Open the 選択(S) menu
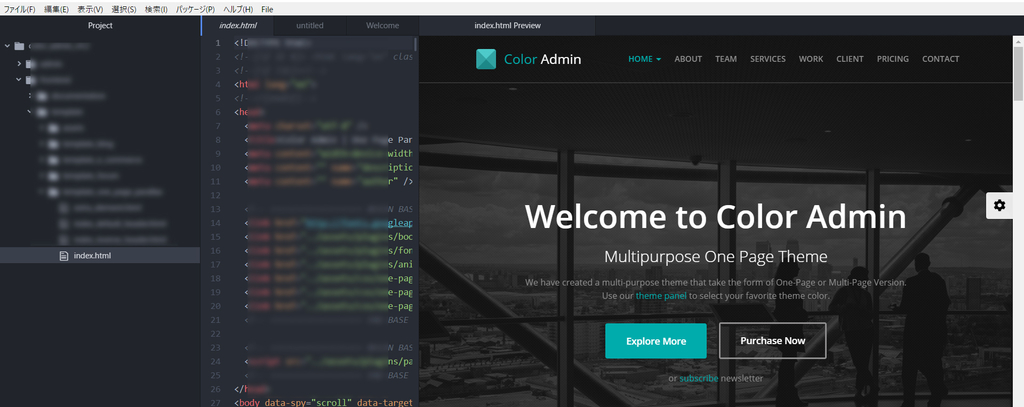Image resolution: width=1024 pixels, height=407 pixels. pyautogui.click(x=124, y=9)
